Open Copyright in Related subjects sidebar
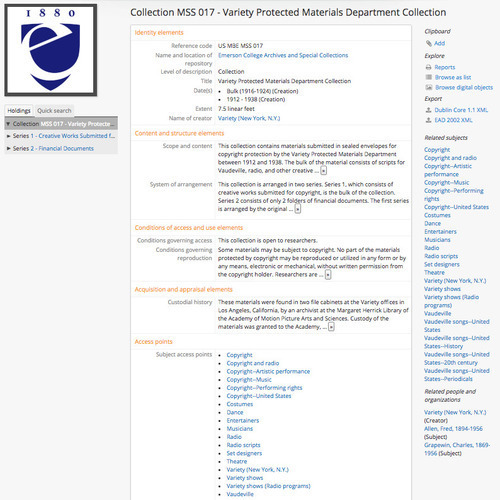 [437, 150]
